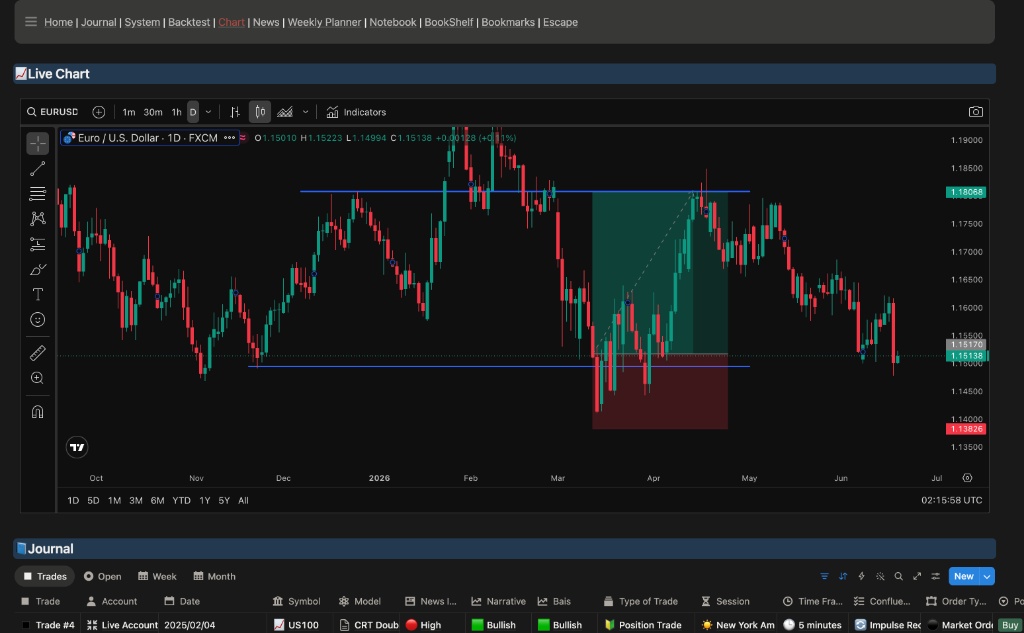1024x633 pixels.
Task: Expand the journal to full page
Action: coord(917,576)
